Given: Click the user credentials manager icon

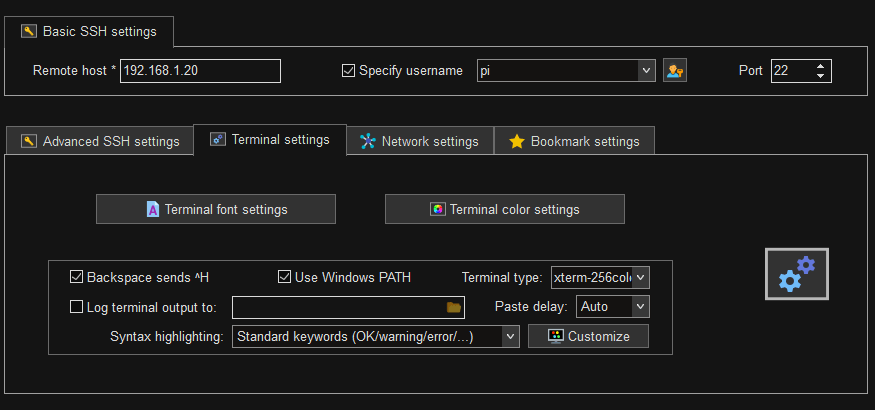Looking at the screenshot, I should (x=675, y=71).
